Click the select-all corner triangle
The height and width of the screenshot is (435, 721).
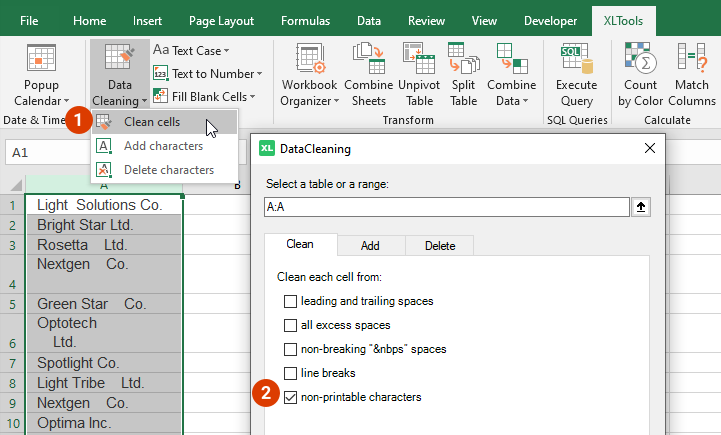coord(16,185)
